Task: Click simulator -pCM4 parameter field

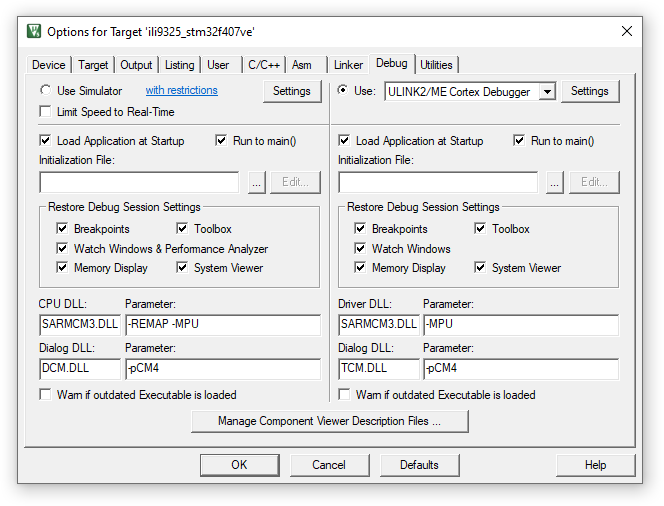Action: (223, 368)
